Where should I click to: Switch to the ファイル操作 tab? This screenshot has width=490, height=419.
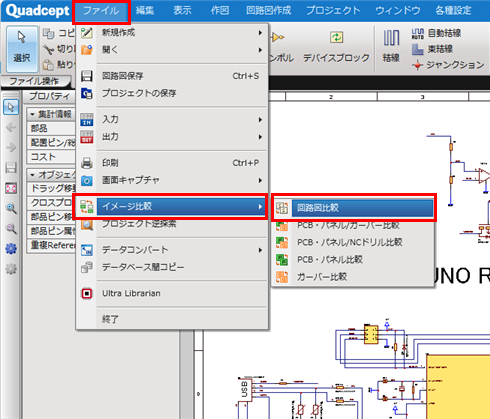tap(35, 81)
